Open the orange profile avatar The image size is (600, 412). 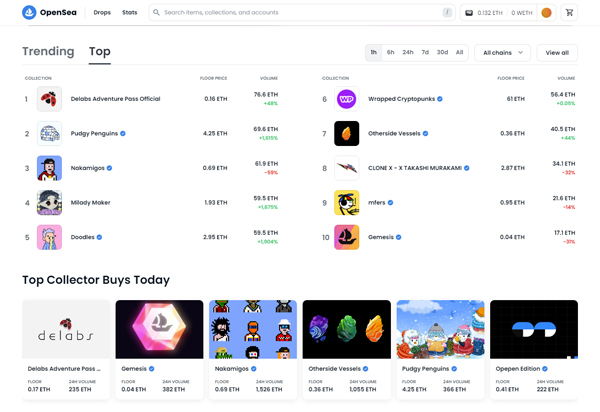546,13
